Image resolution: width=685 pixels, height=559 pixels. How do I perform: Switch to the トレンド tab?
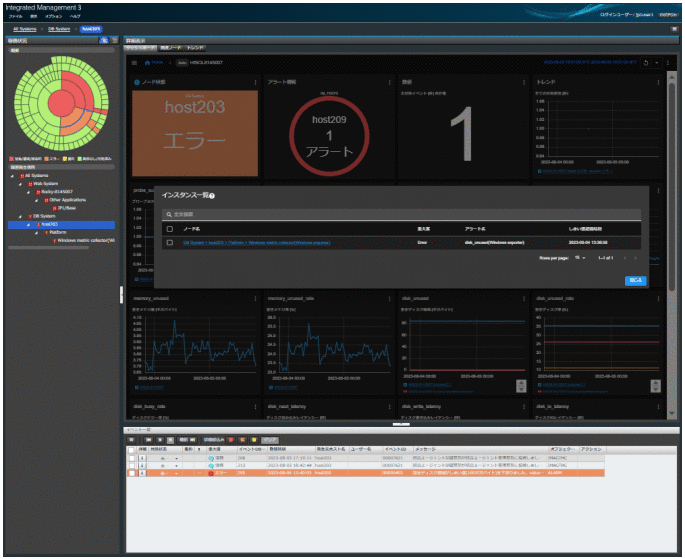[195, 47]
